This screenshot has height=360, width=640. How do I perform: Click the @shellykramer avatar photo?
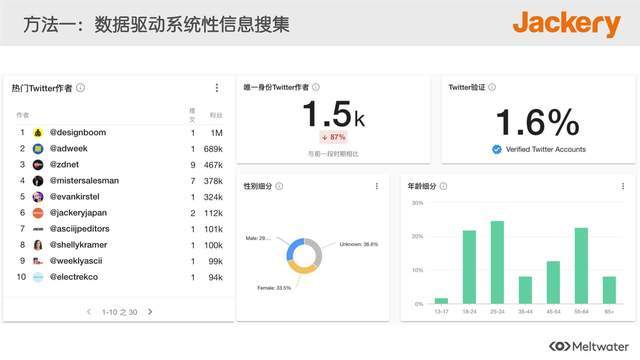pos(38,245)
